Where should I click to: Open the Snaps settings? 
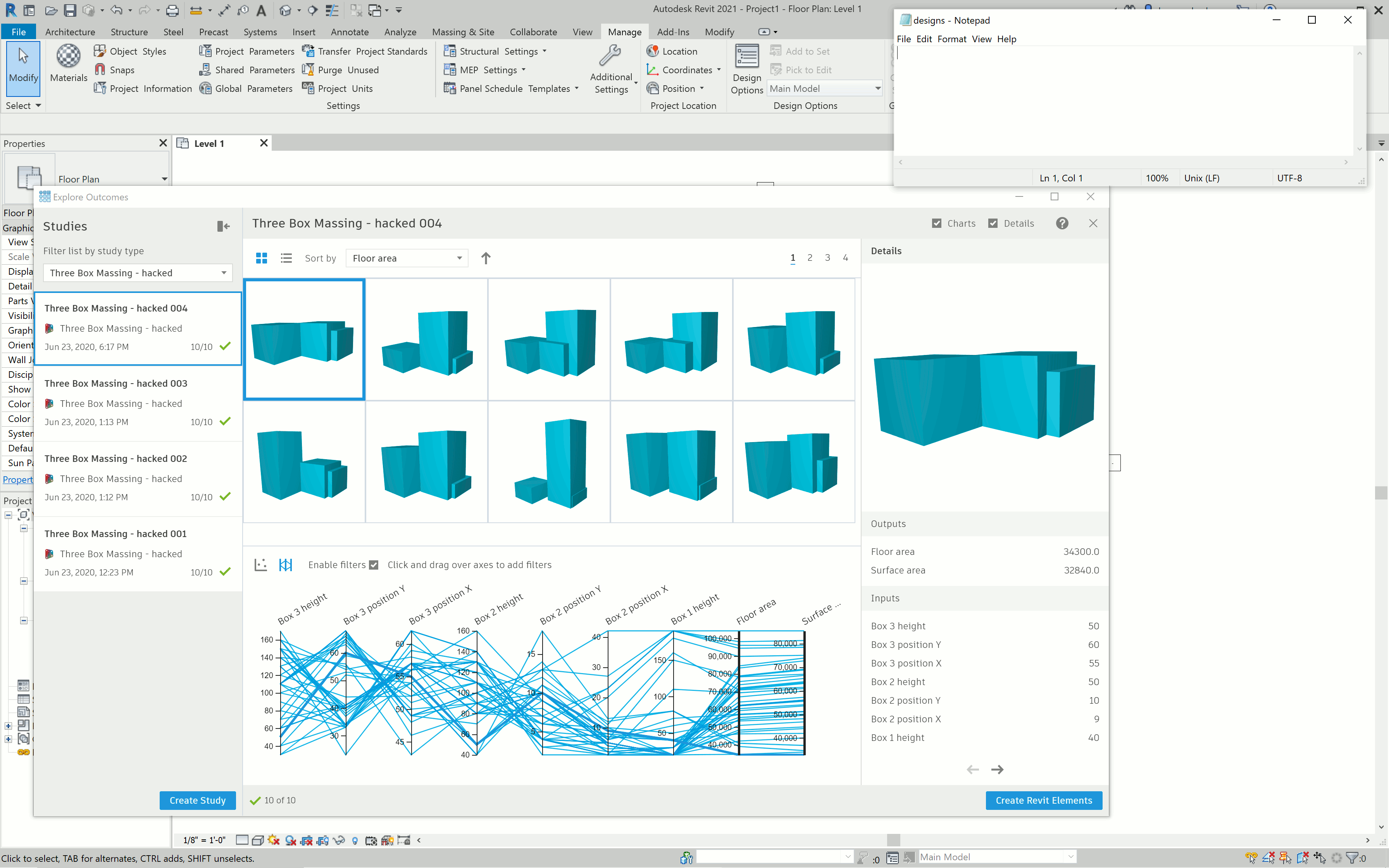[115, 69]
